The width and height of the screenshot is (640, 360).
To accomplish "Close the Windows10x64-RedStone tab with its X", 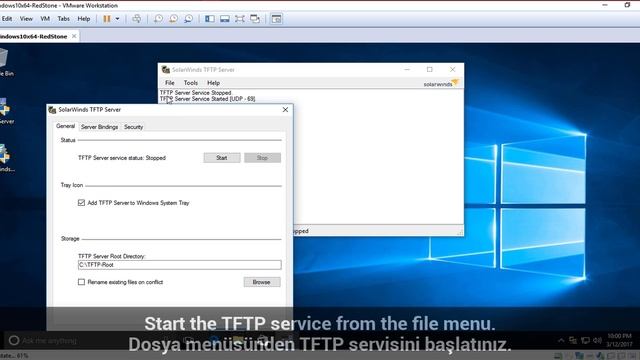I will click(x=74, y=36).
